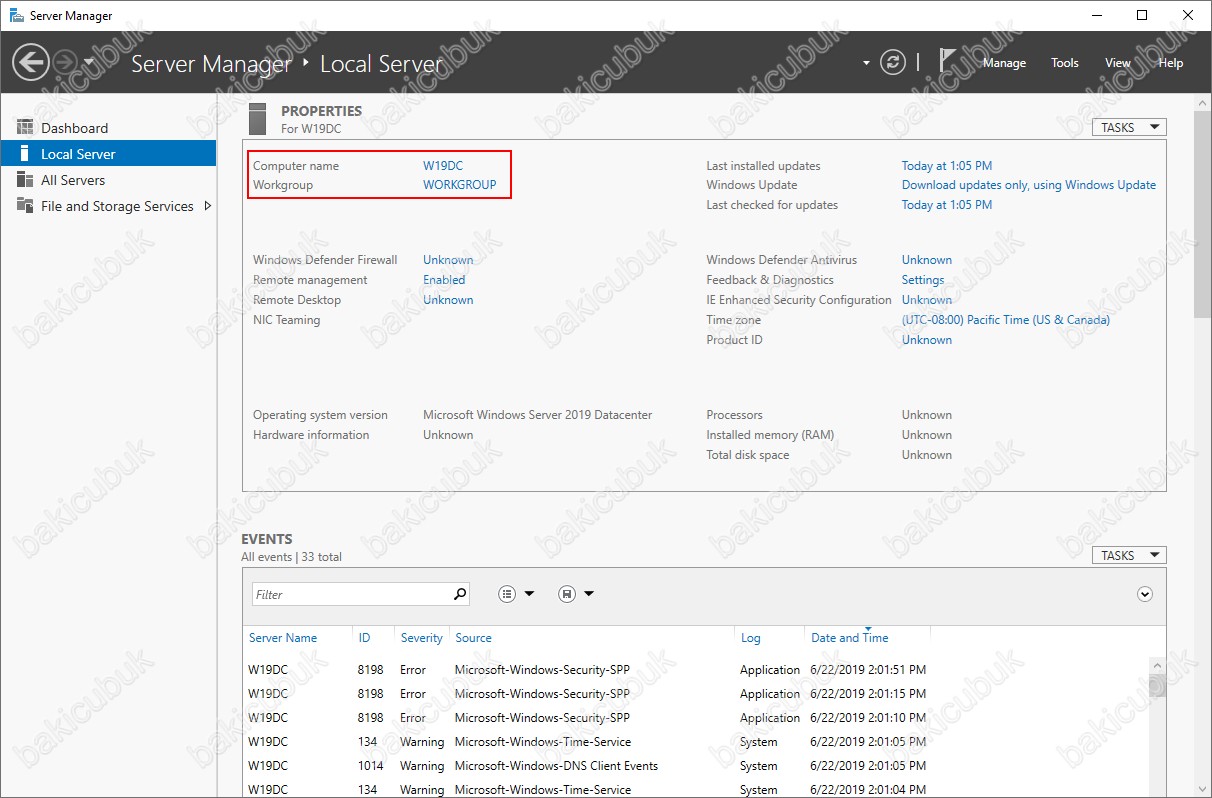This screenshot has height=798, width=1212.
Task: Collapse the Events section chevron
Action: pyautogui.click(x=1145, y=594)
